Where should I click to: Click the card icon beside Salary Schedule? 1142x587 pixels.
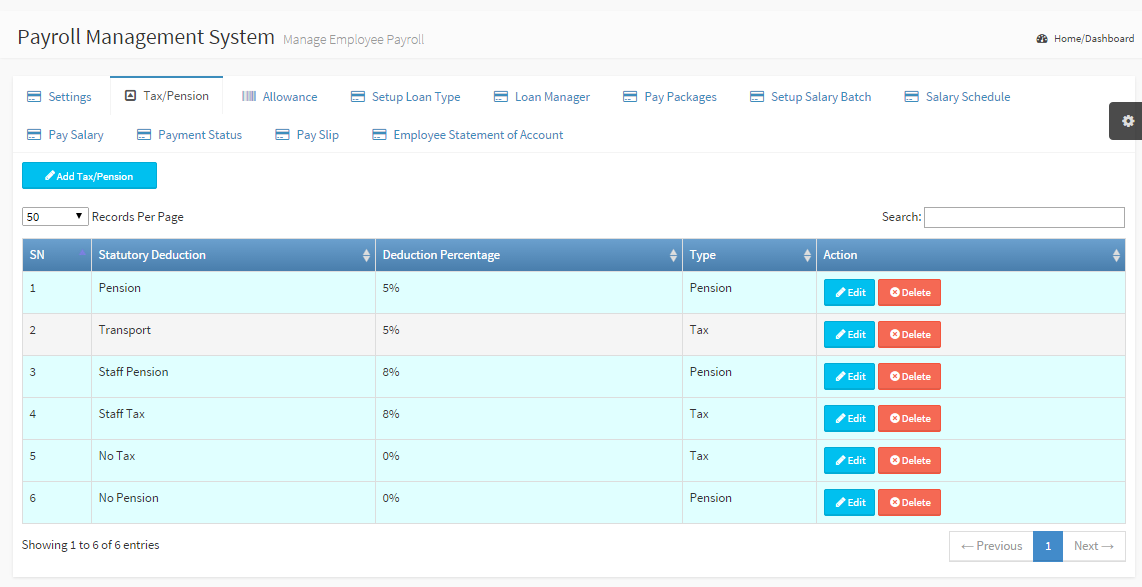tap(911, 97)
